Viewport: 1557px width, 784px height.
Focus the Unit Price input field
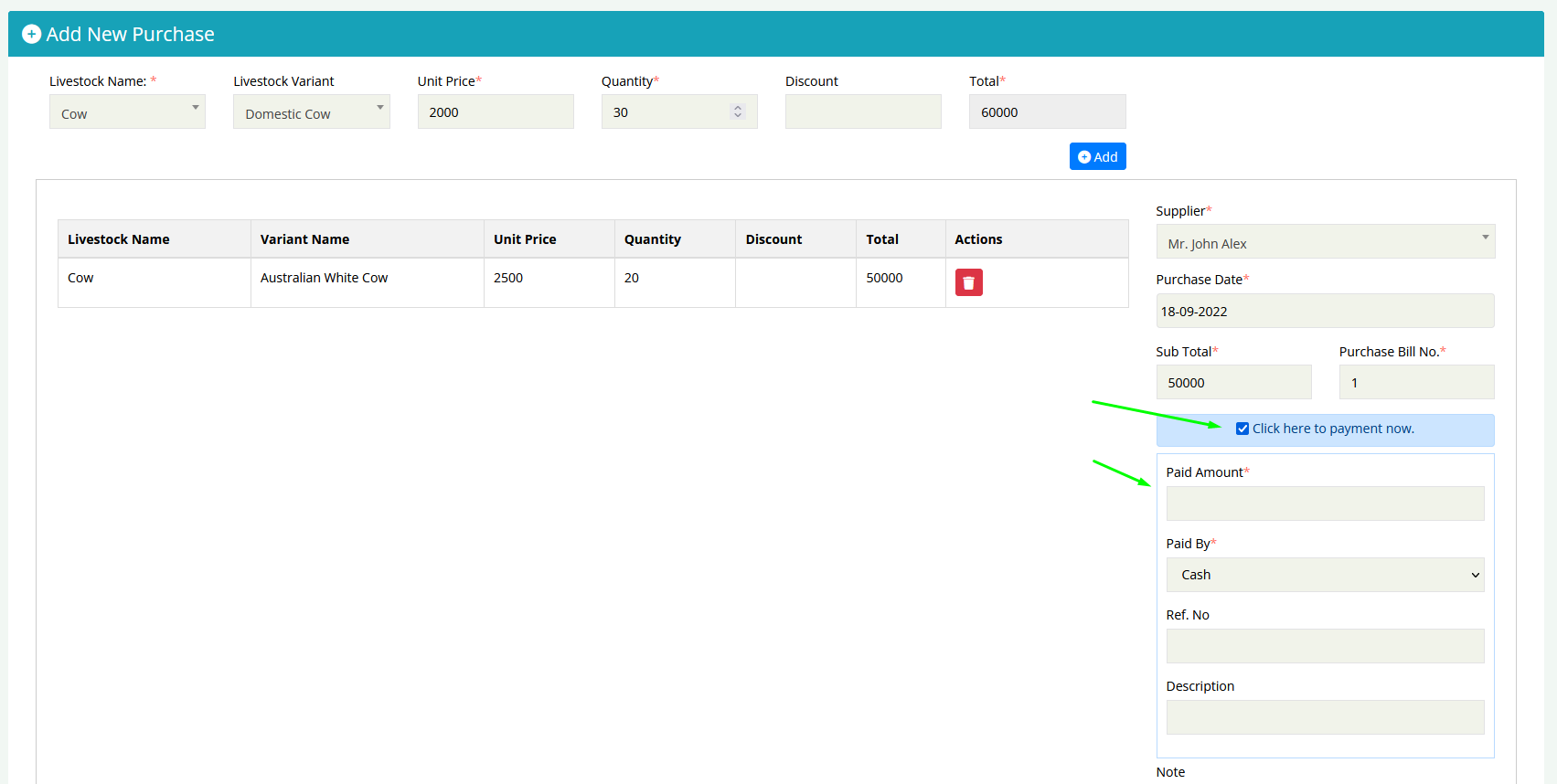point(495,112)
